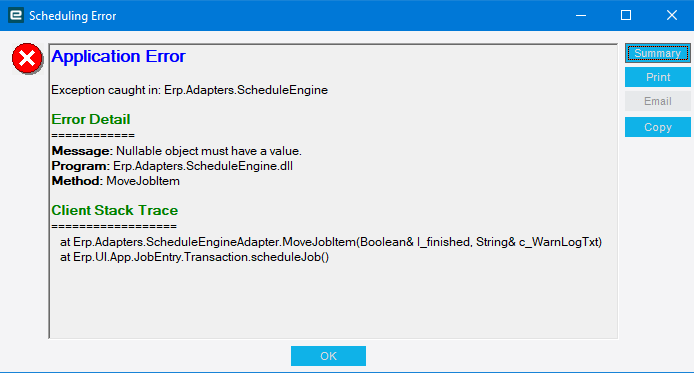Click the 'Exception caught in' line
The height and width of the screenshot is (373, 694).
point(189,90)
